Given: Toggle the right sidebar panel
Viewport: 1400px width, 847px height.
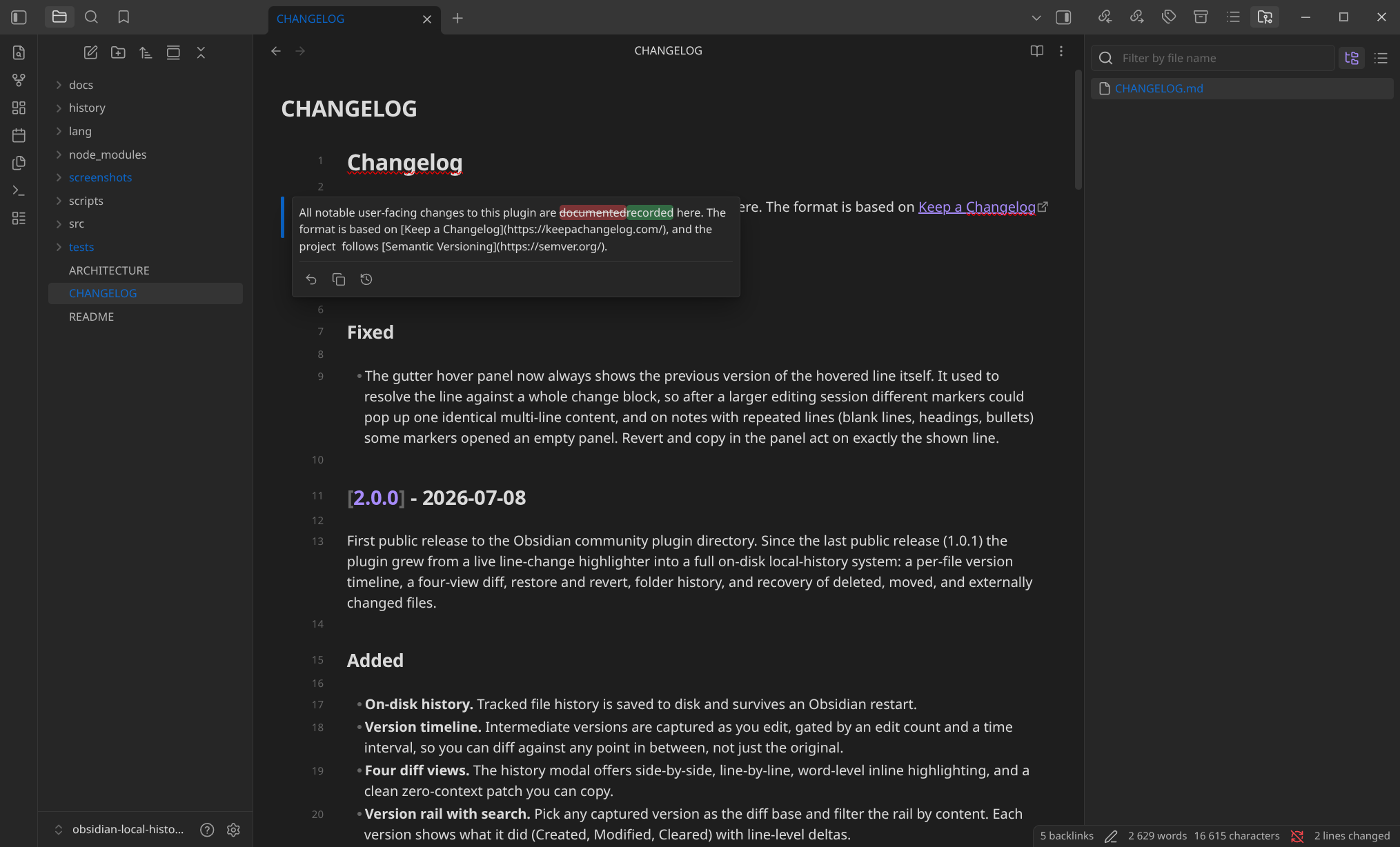Looking at the screenshot, I should pos(1063,17).
